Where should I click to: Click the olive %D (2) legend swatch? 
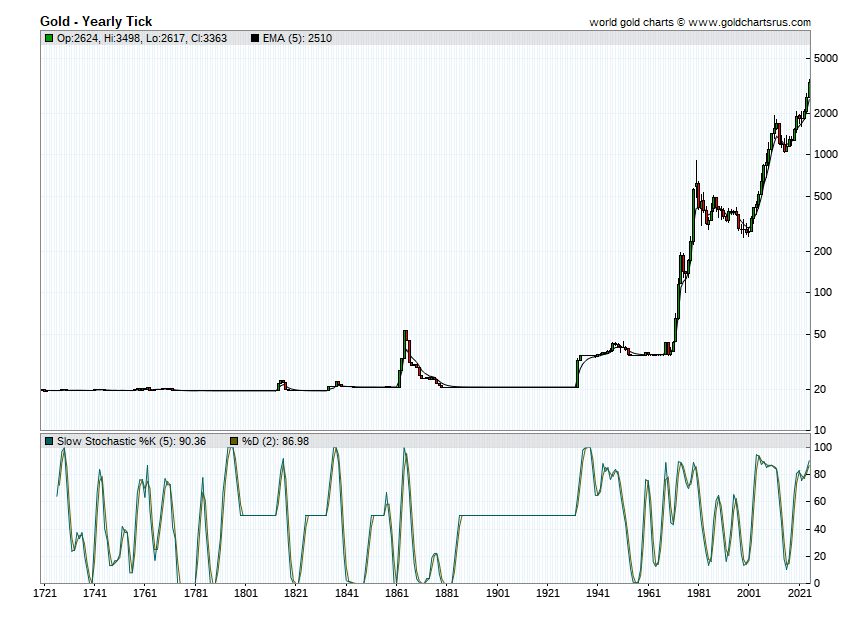pyautogui.click(x=234, y=441)
